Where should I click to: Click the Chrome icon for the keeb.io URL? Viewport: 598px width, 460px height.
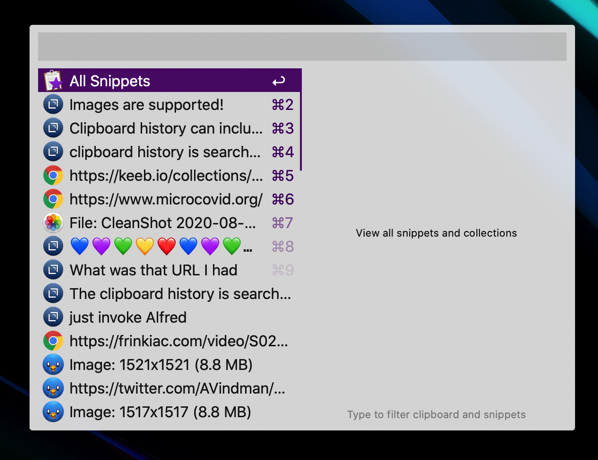pyautogui.click(x=53, y=175)
